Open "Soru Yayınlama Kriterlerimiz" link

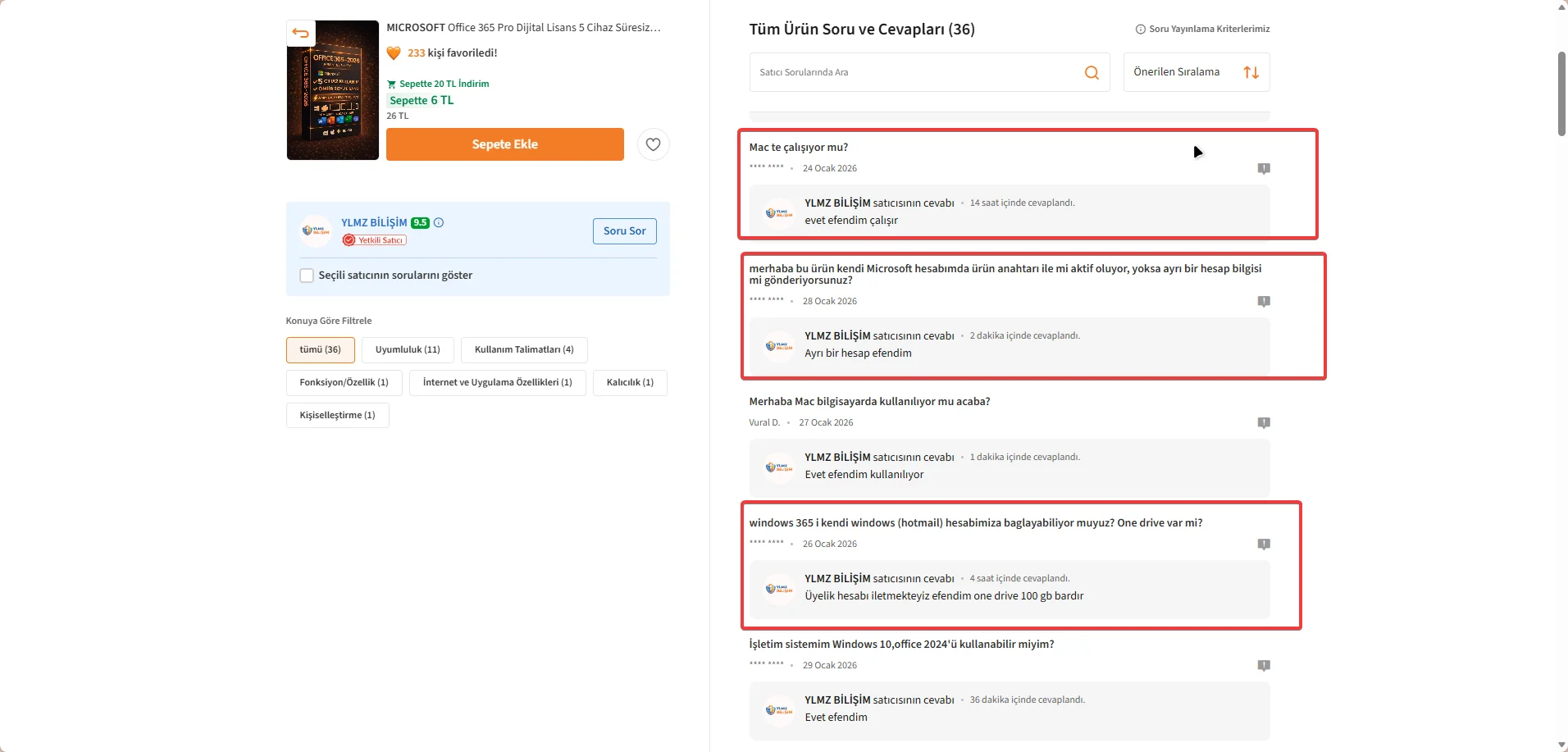coord(1203,29)
